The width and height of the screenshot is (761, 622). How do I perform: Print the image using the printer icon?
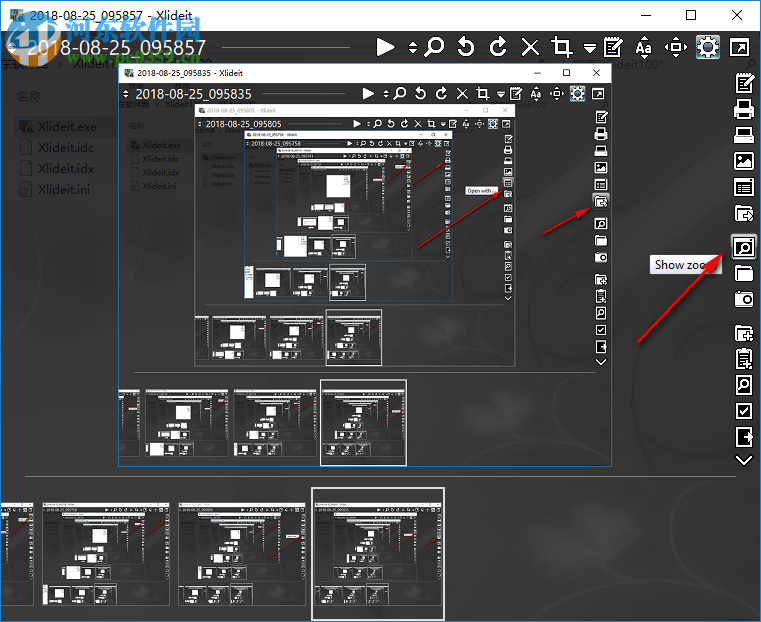744,109
